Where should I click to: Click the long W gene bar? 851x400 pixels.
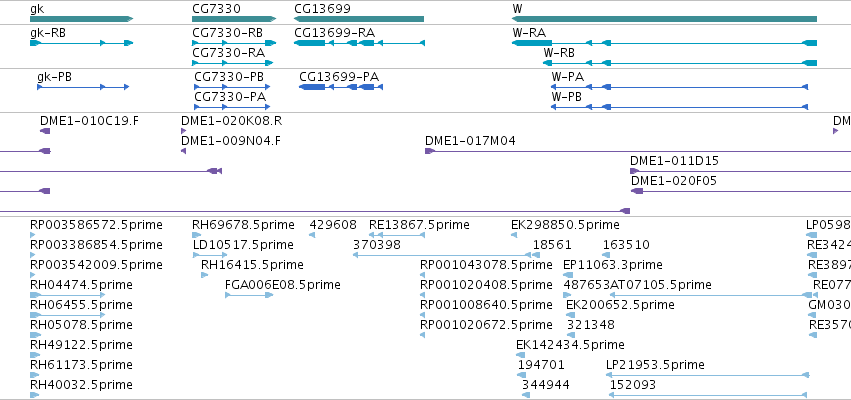pos(664,19)
